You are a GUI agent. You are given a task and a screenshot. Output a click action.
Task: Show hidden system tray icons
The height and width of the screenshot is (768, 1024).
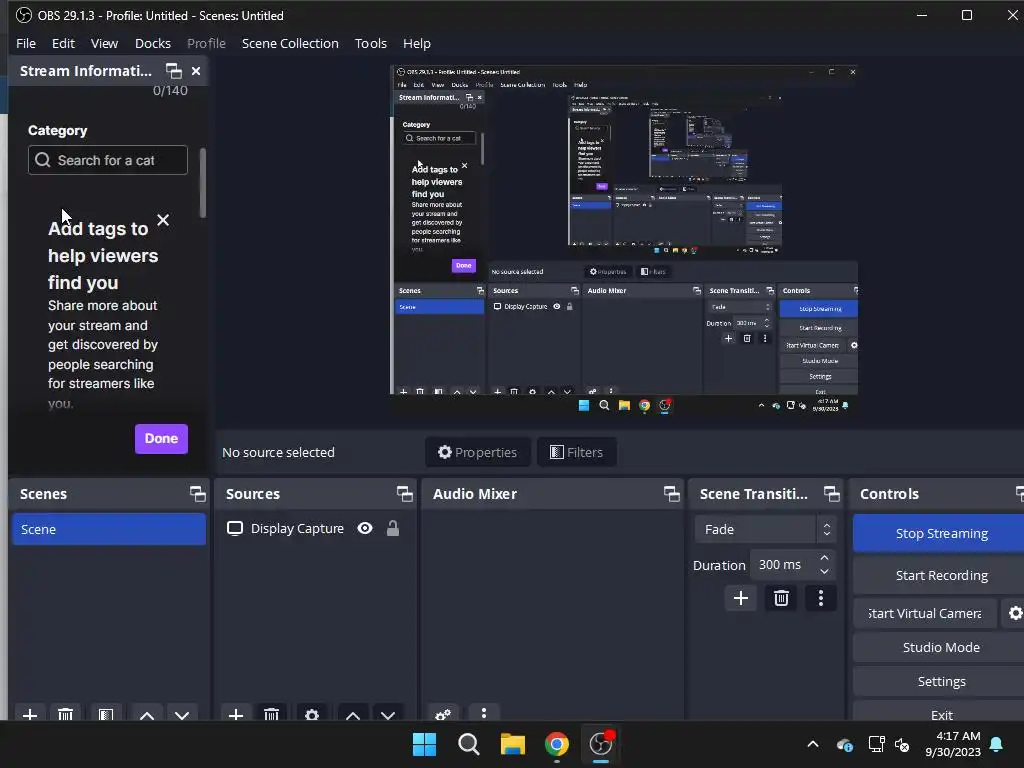tap(813, 744)
